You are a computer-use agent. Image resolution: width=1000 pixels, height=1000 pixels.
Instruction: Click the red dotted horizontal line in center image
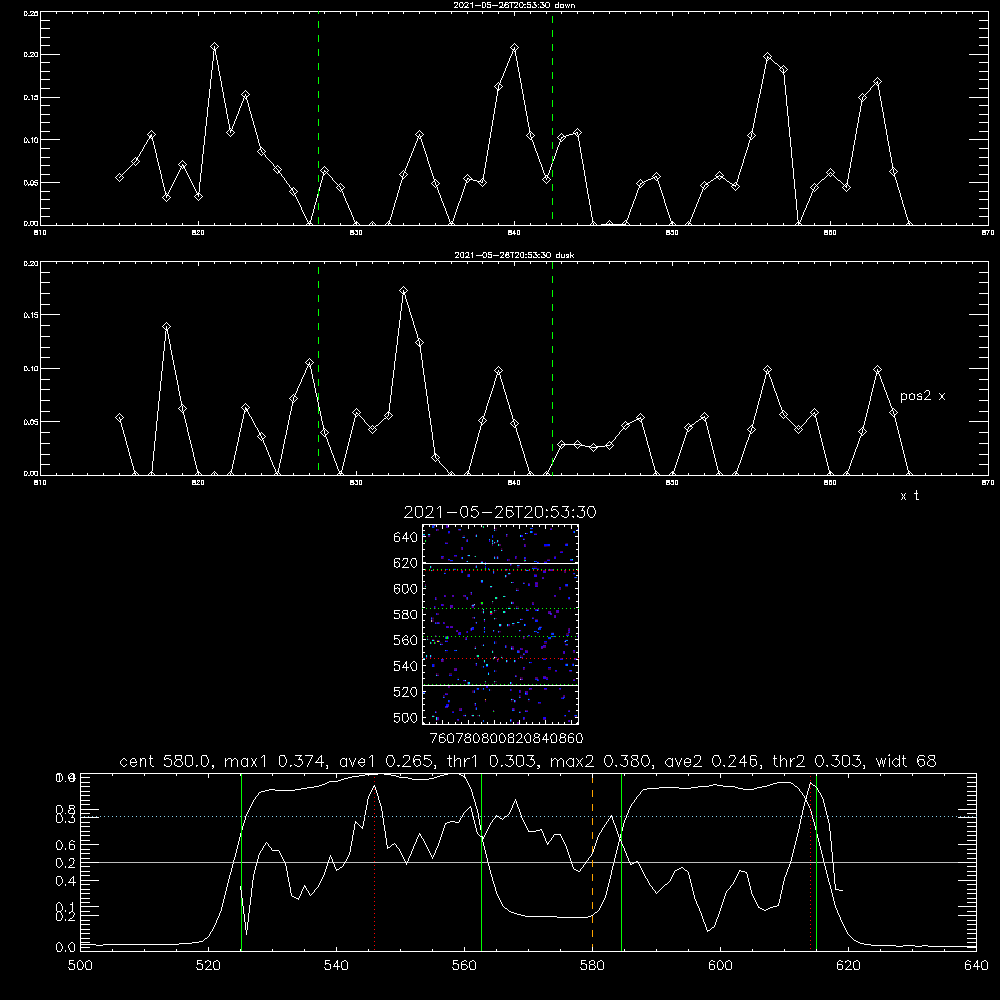tap(500, 659)
